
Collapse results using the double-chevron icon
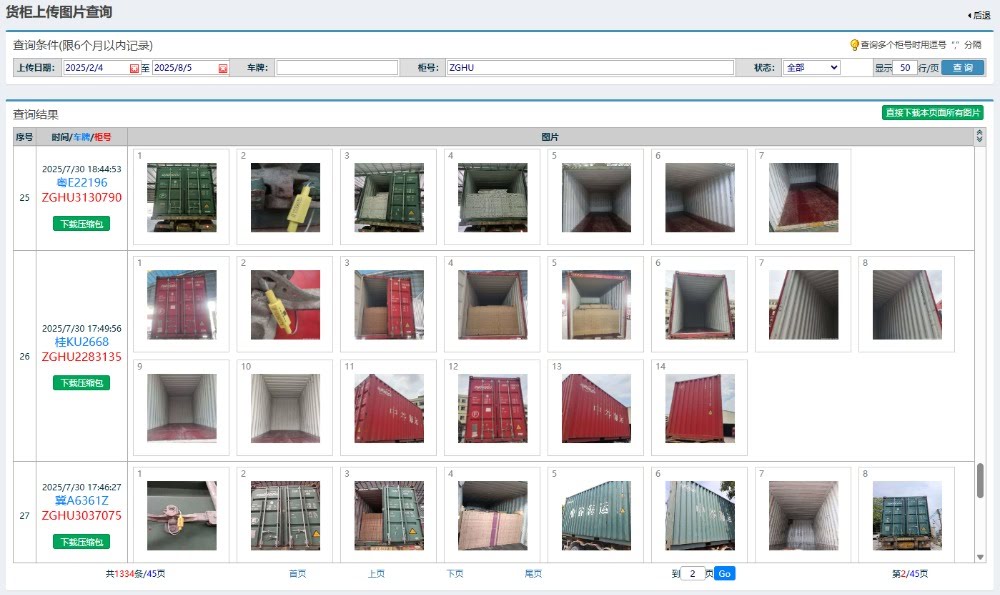point(979,137)
